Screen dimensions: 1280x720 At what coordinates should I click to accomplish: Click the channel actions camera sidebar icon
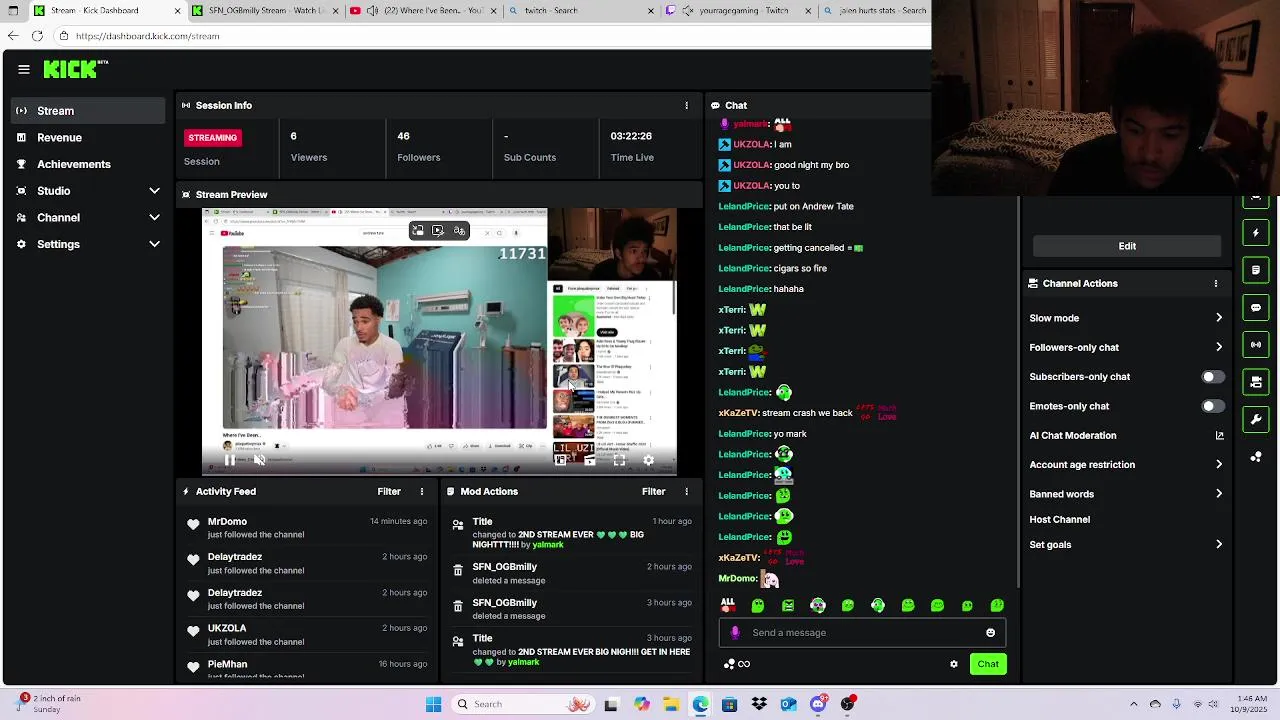(1256, 382)
